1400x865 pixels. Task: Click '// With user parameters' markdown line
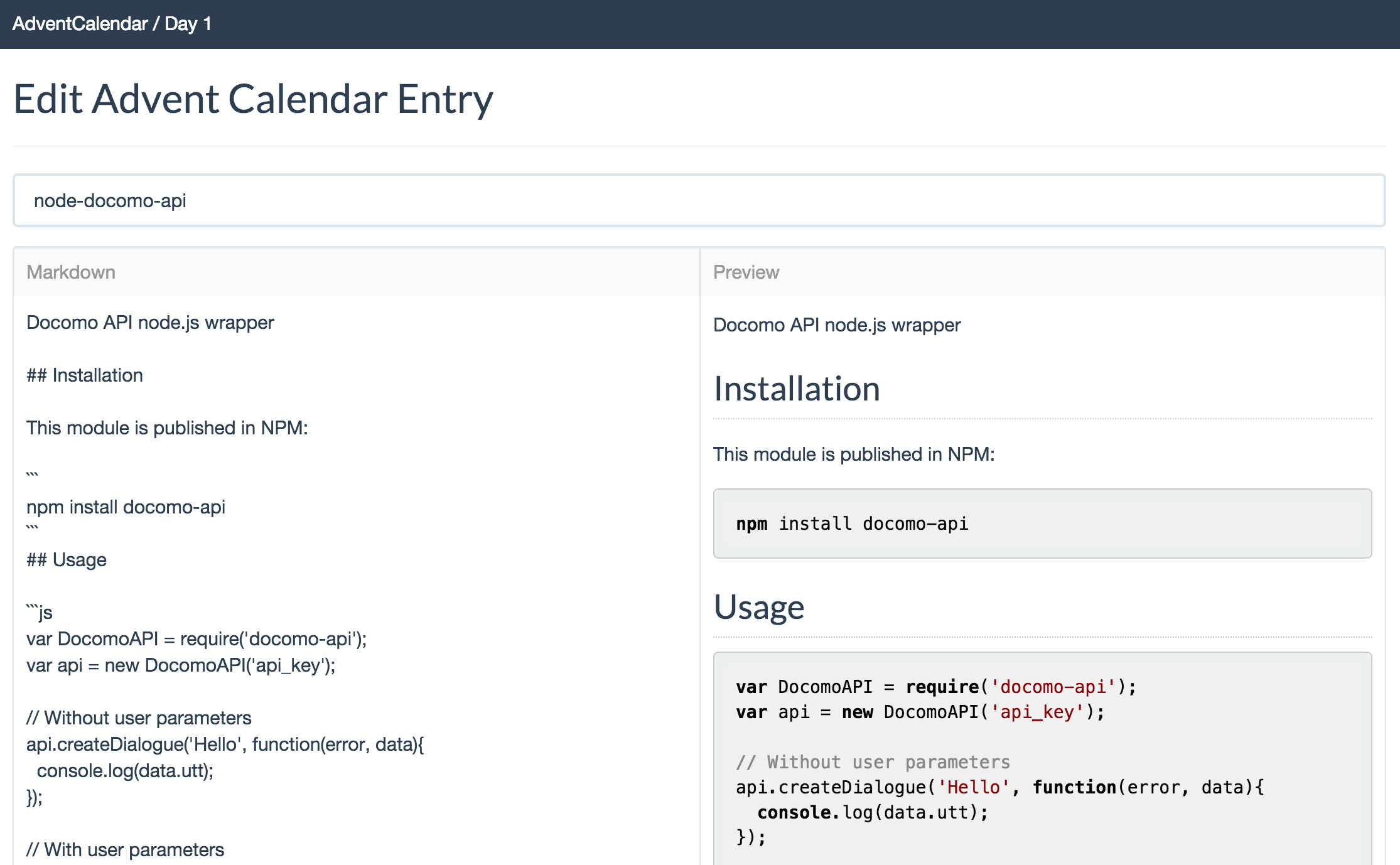pos(125,850)
